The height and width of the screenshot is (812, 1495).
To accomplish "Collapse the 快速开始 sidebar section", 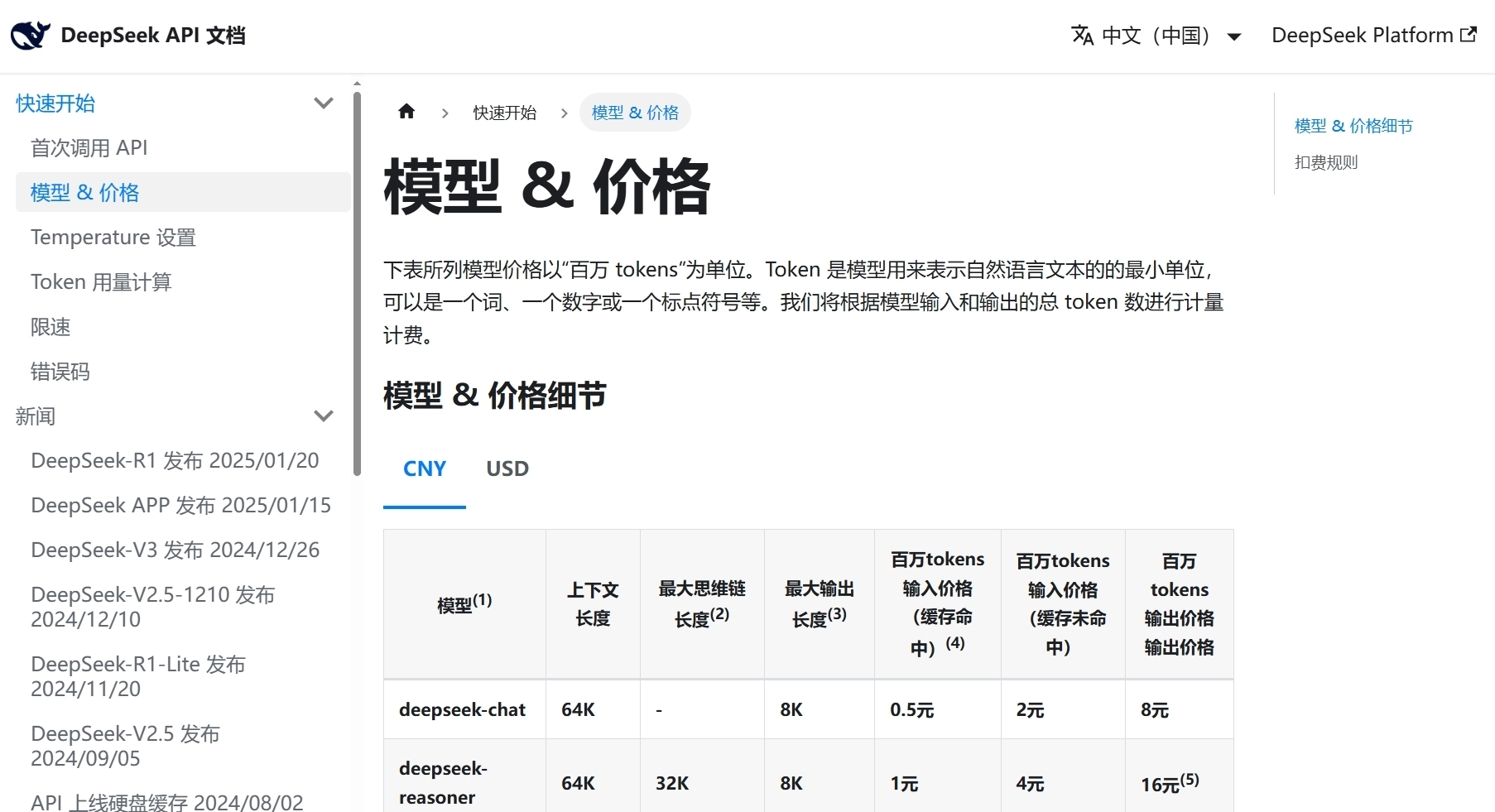I will (324, 102).
